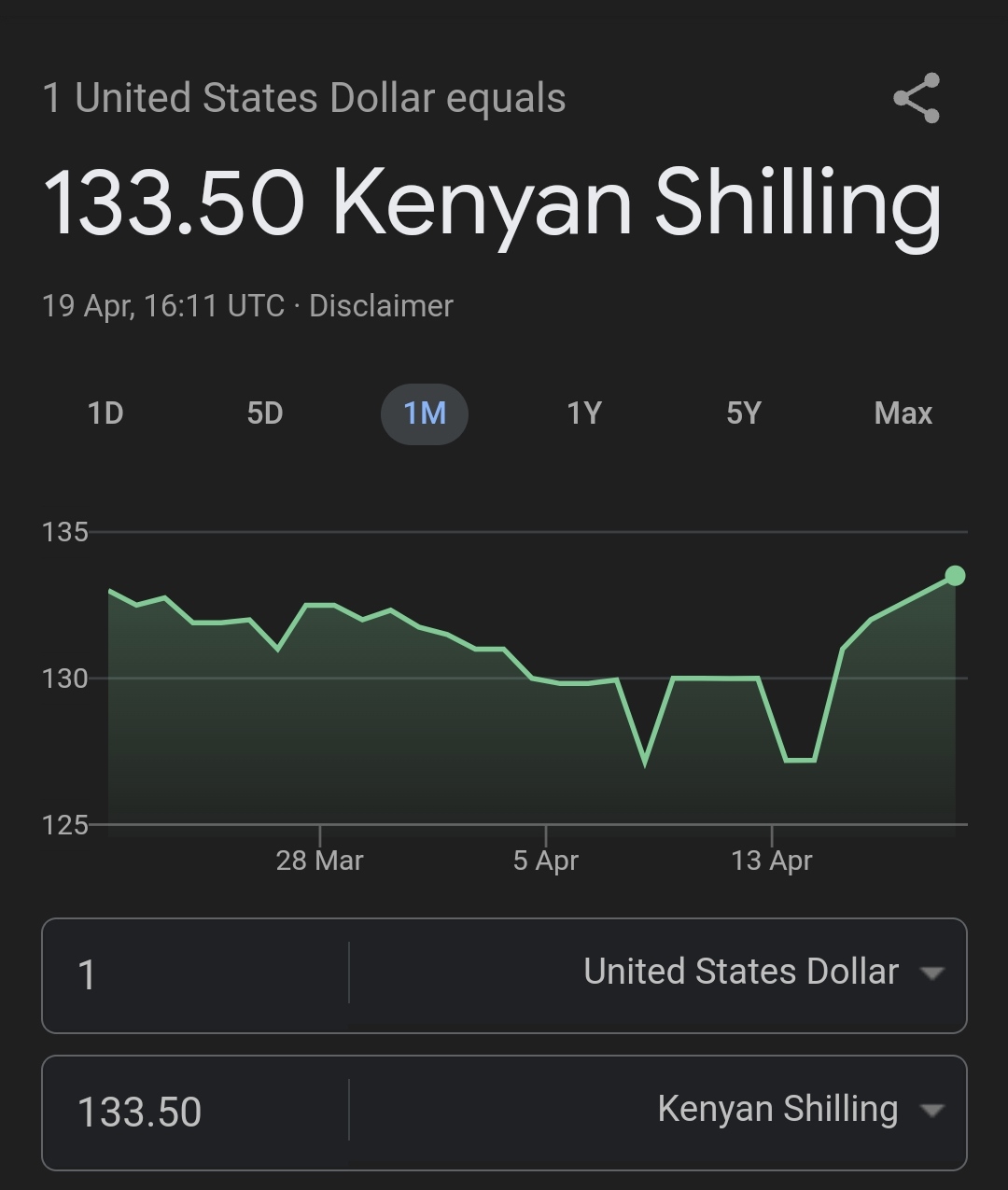Click the dollar amount input field
This screenshot has height=1190, width=1008.
point(194,975)
